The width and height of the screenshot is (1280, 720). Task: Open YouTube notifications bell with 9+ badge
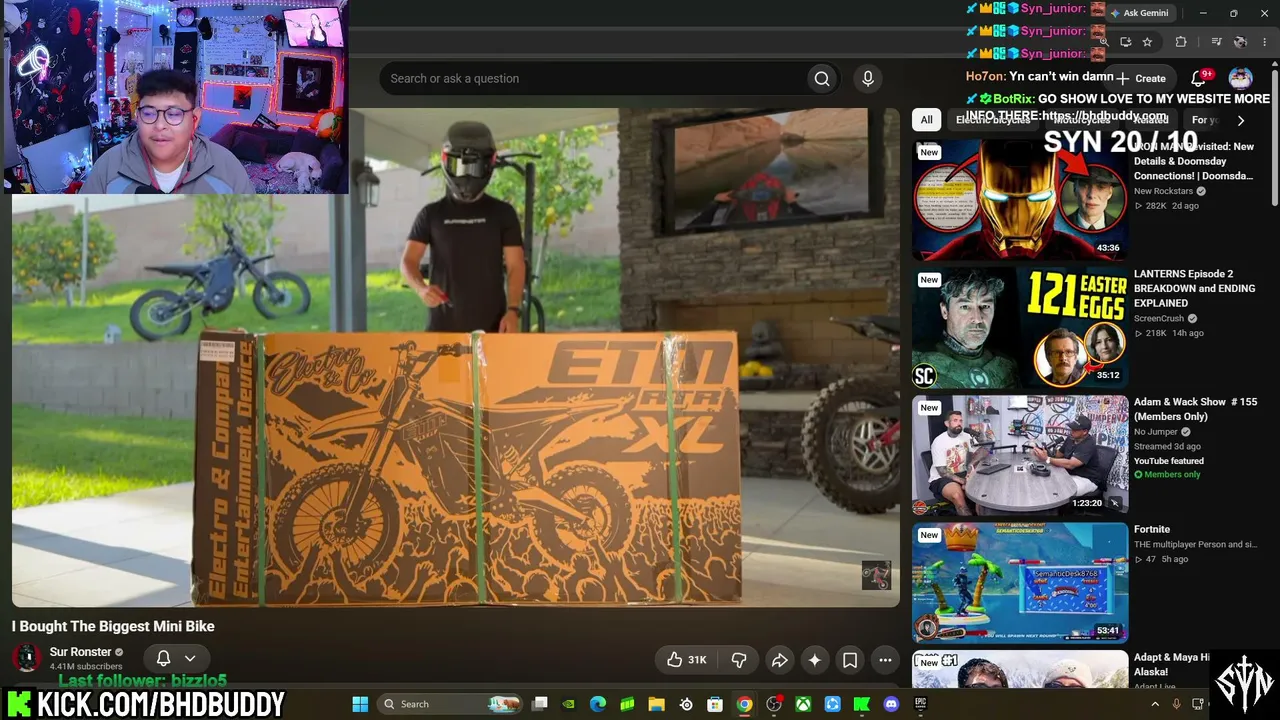click(1198, 78)
